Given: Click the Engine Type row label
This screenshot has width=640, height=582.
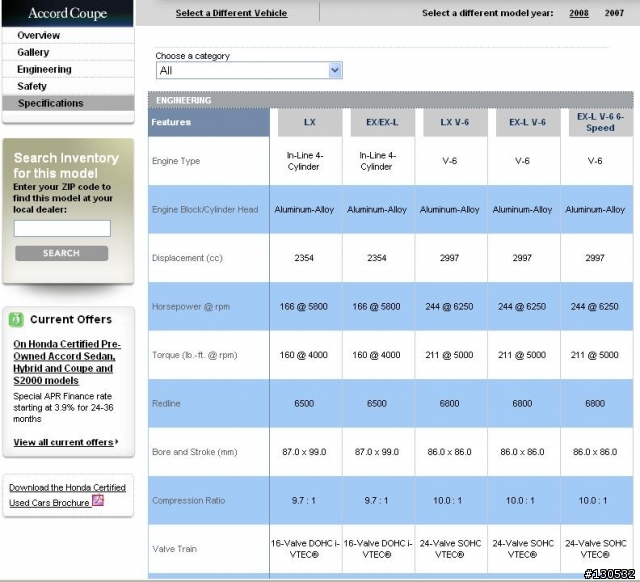Looking at the screenshot, I should click(176, 161).
